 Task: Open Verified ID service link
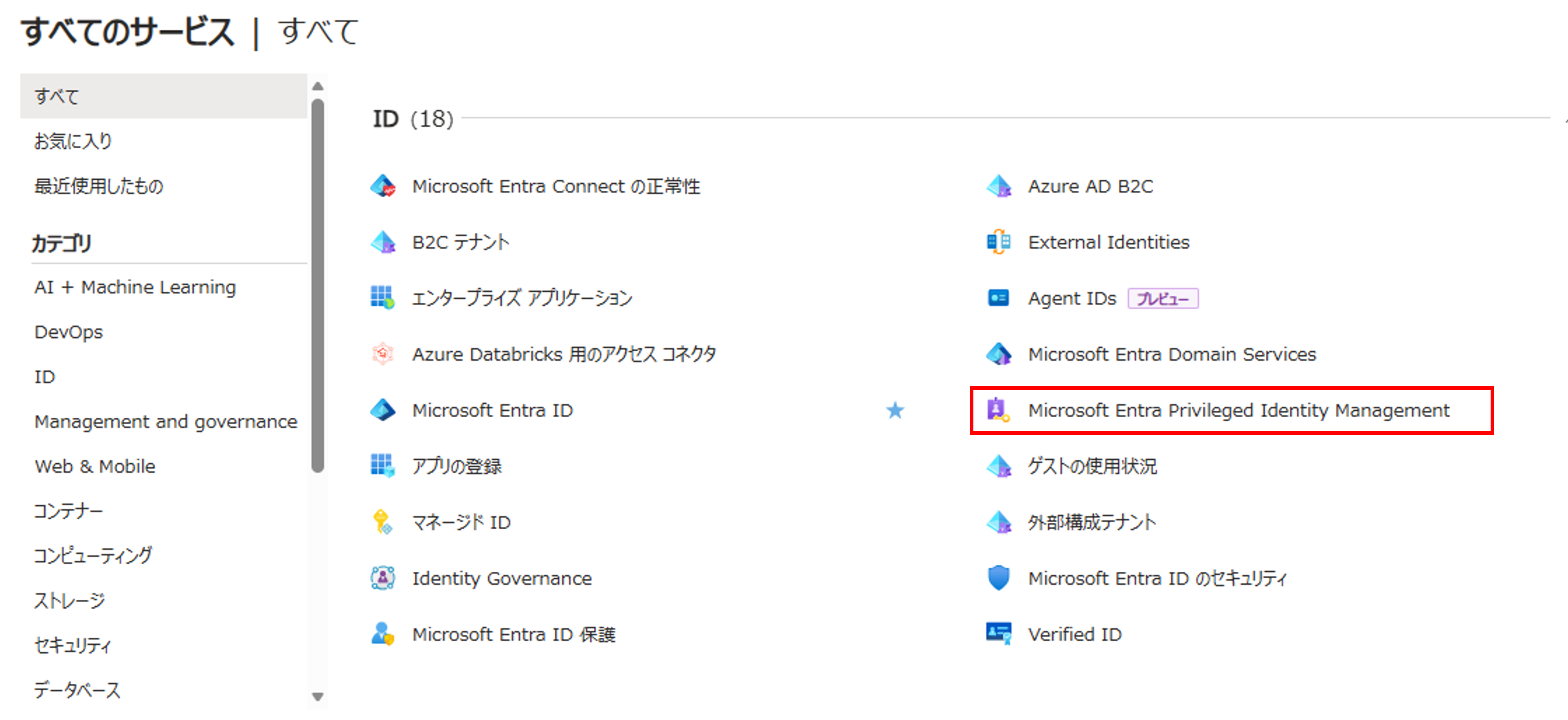pos(1075,634)
